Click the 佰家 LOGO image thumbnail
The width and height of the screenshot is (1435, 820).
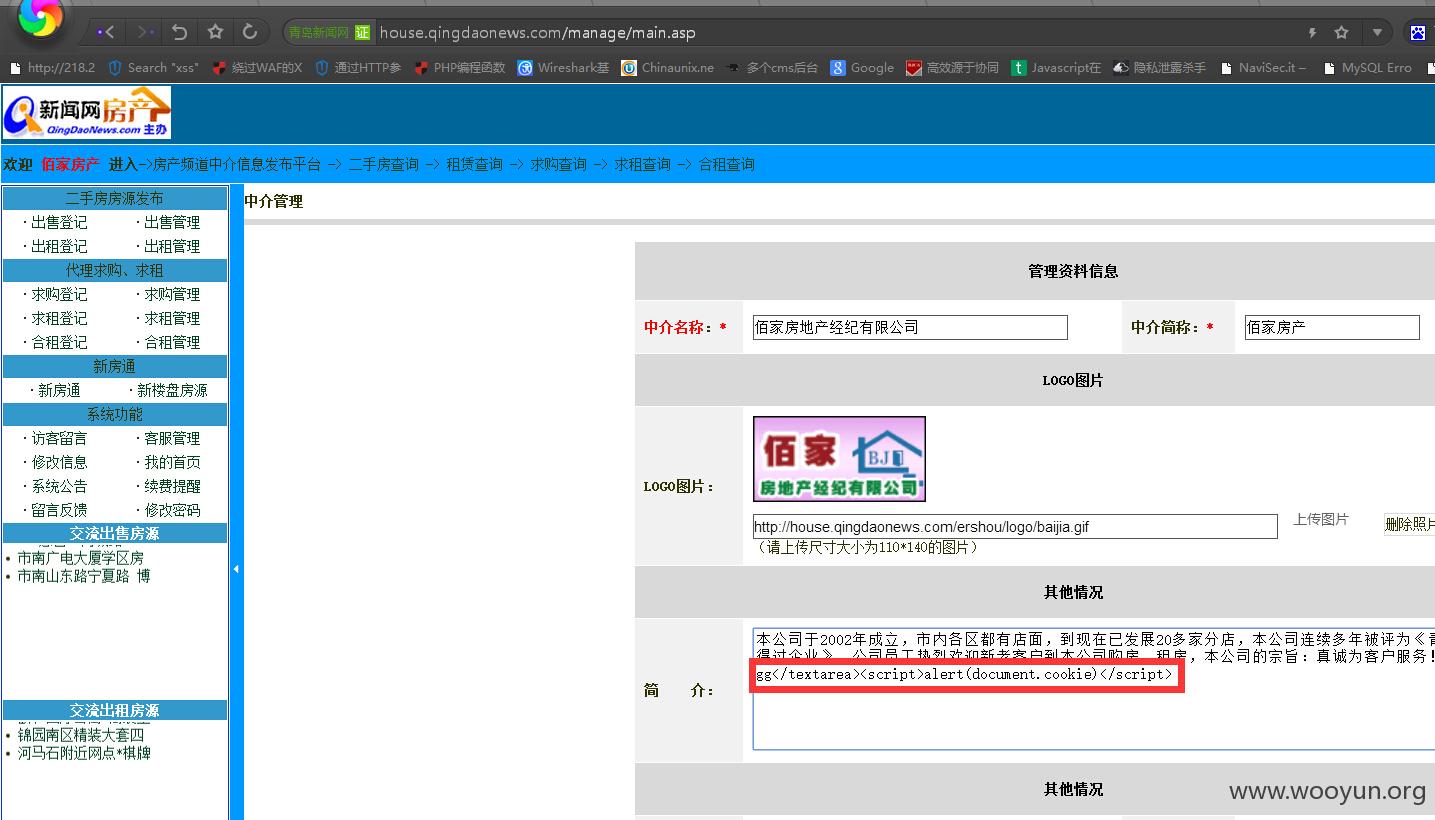839,459
